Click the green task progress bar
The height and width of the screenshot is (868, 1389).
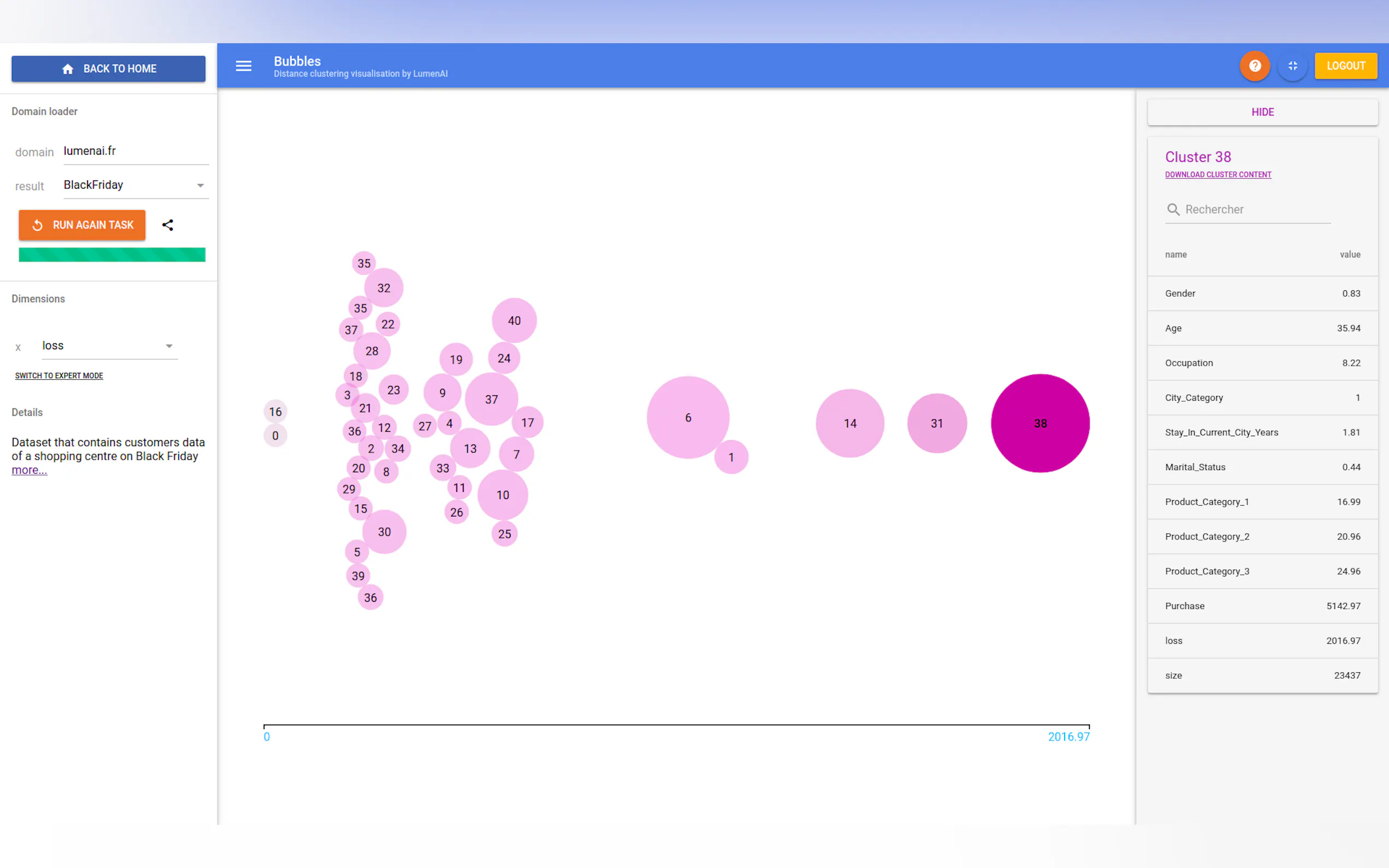[x=112, y=254]
